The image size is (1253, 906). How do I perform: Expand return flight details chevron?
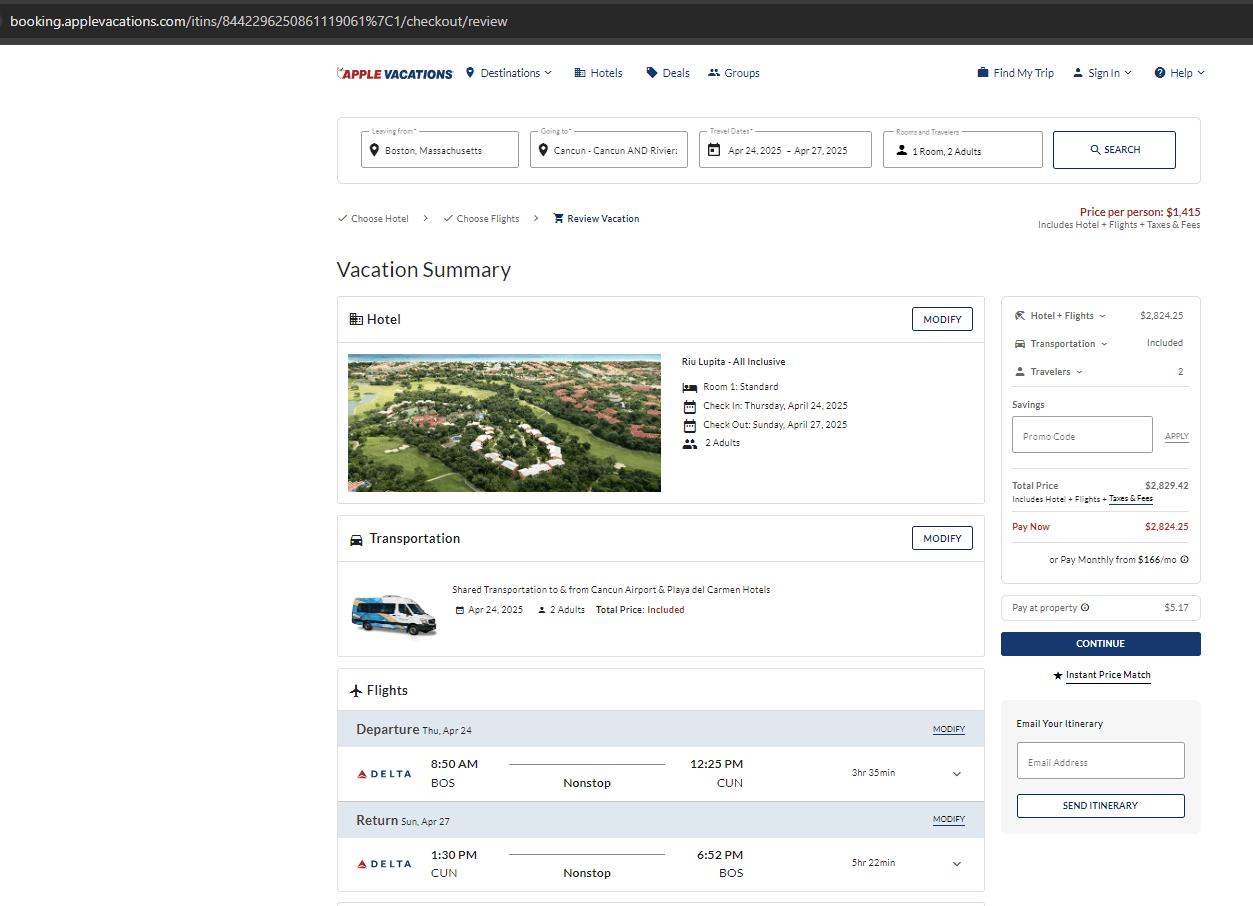[x=957, y=864]
